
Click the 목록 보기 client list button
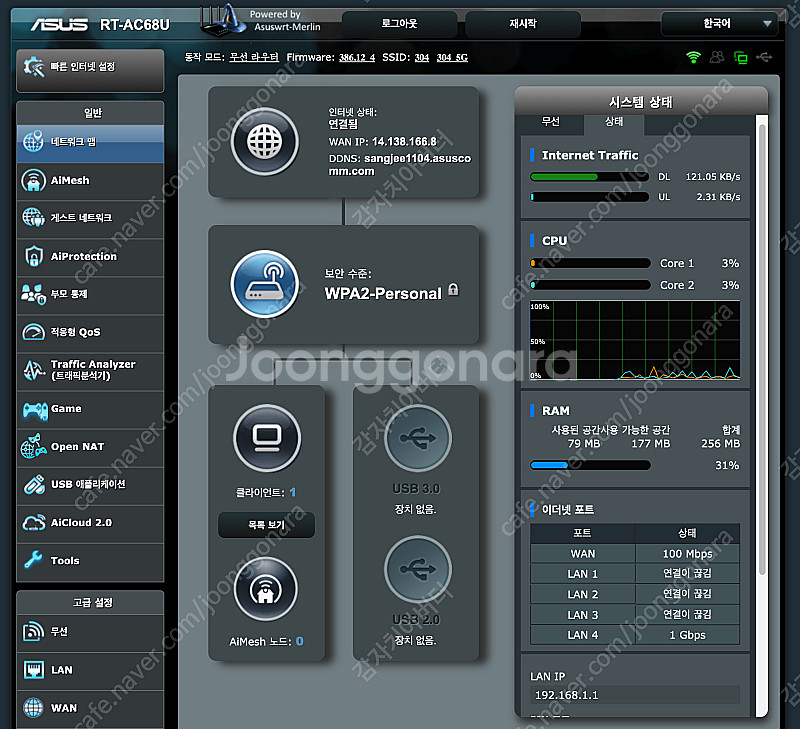tap(266, 525)
